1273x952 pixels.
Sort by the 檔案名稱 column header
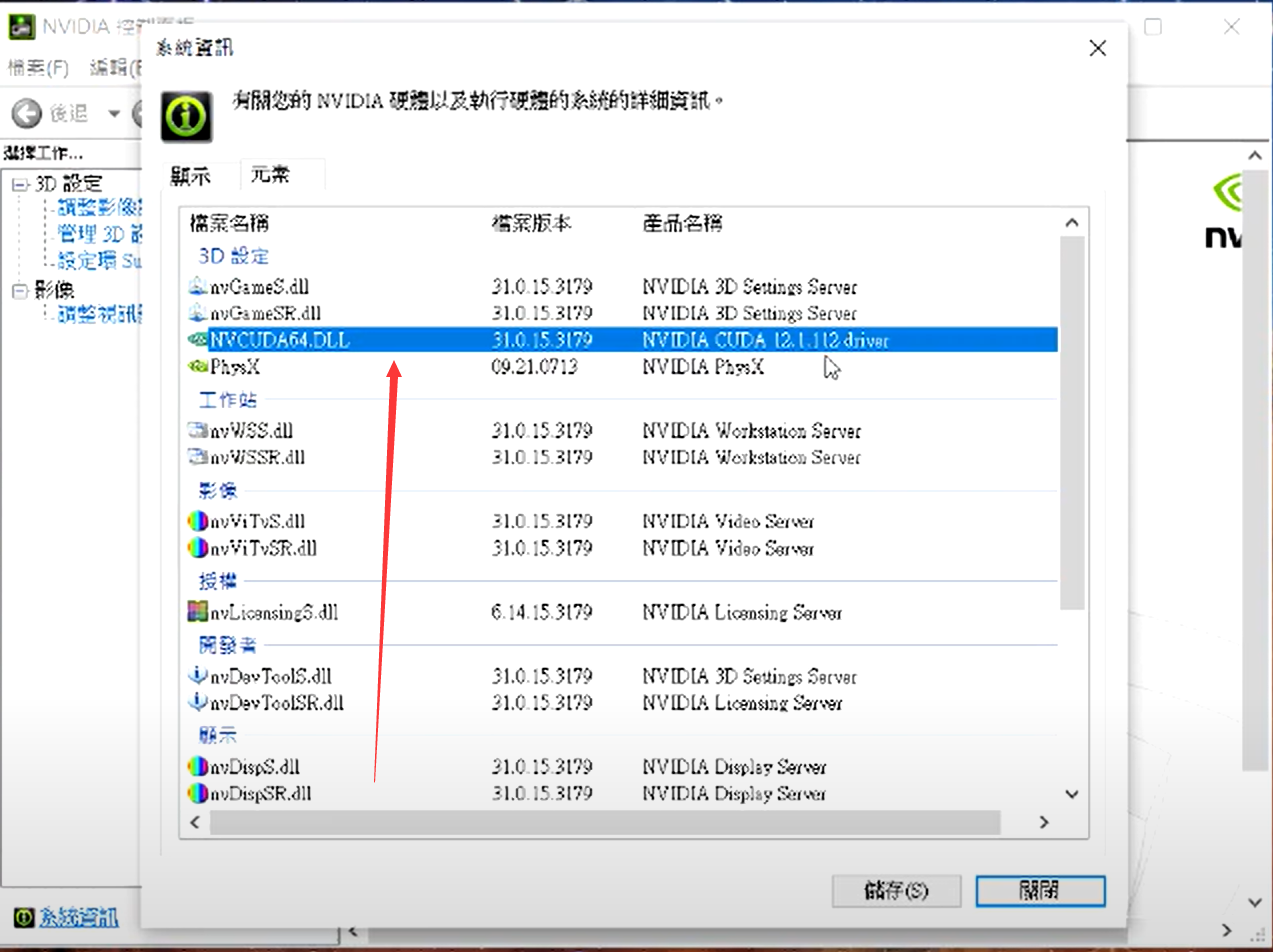pyautogui.click(x=230, y=223)
